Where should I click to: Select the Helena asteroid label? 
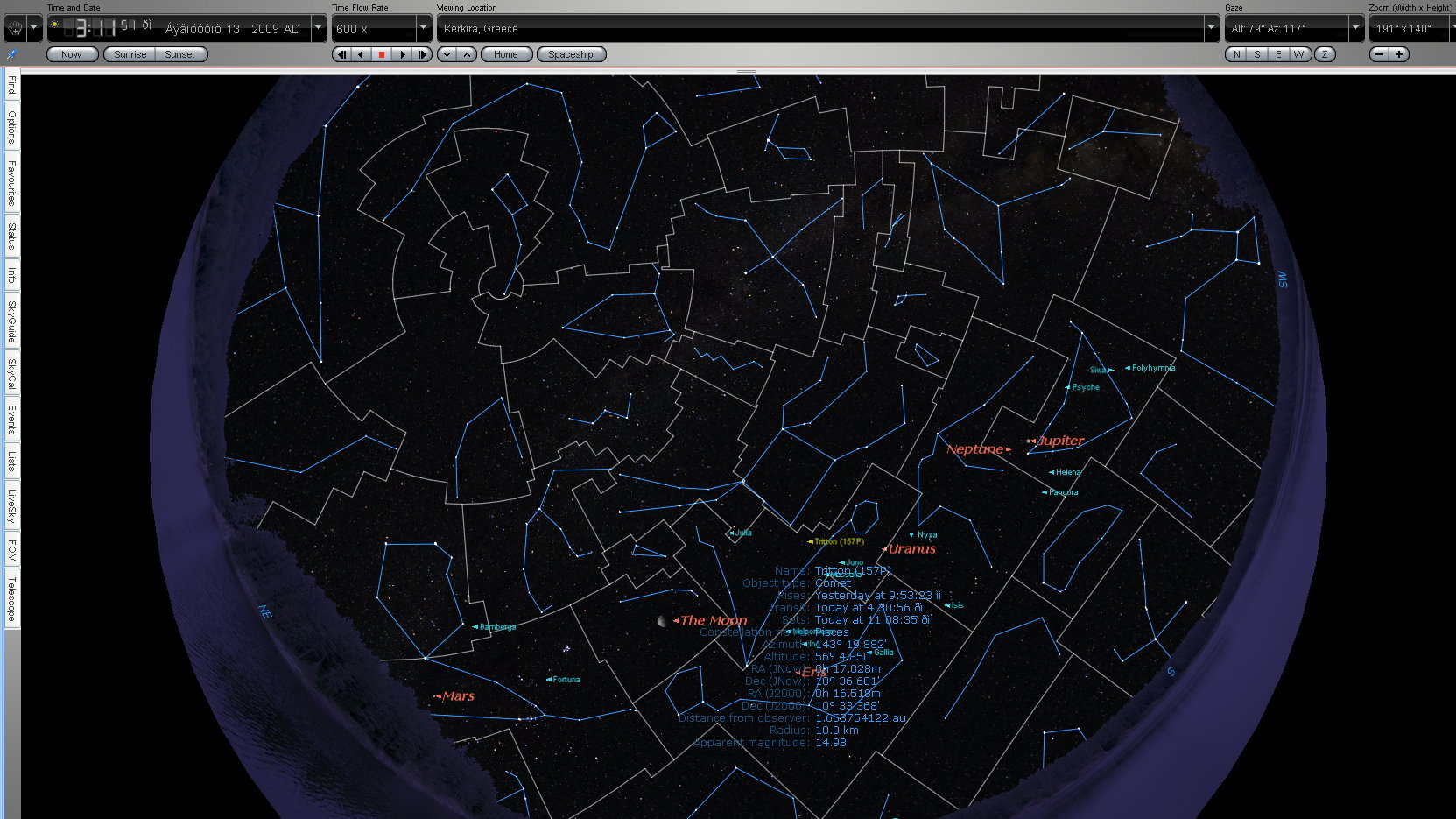pyautogui.click(x=1068, y=472)
